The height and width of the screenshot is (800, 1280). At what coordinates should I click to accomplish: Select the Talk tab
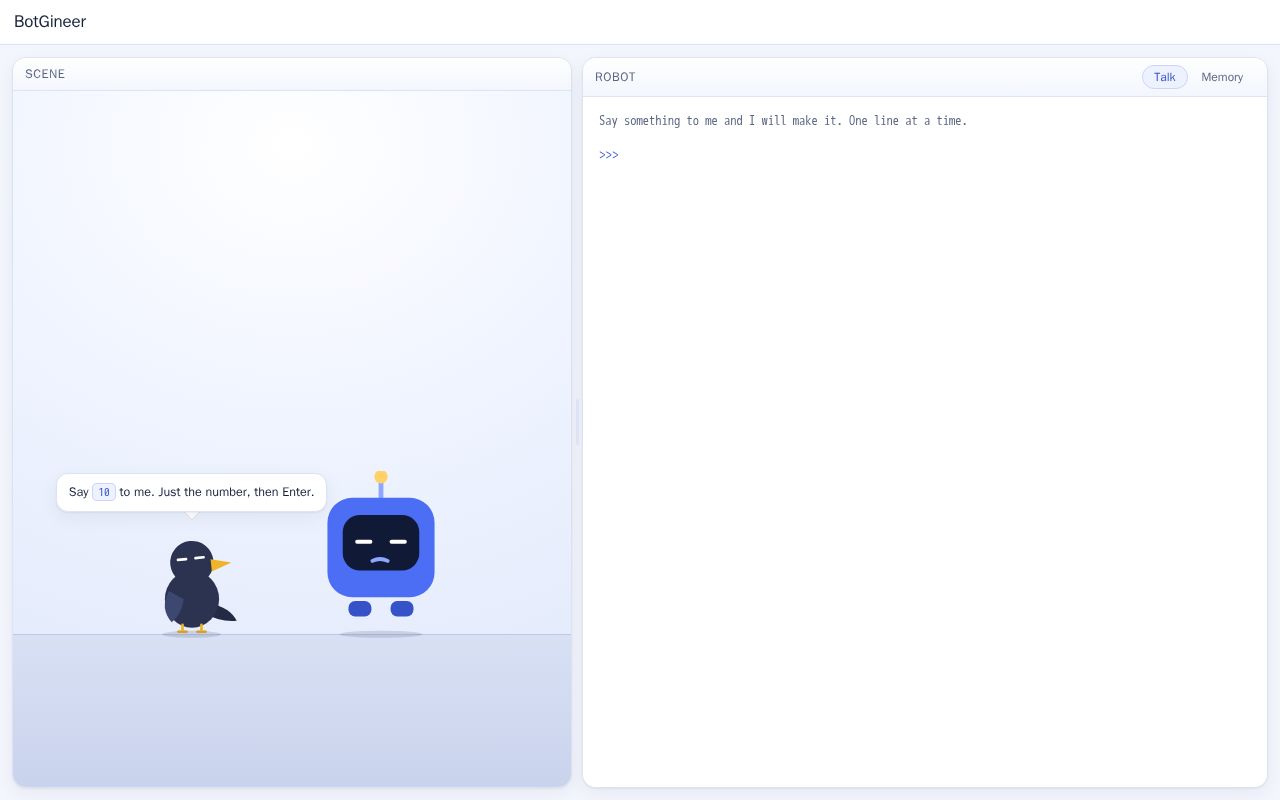pos(1165,77)
